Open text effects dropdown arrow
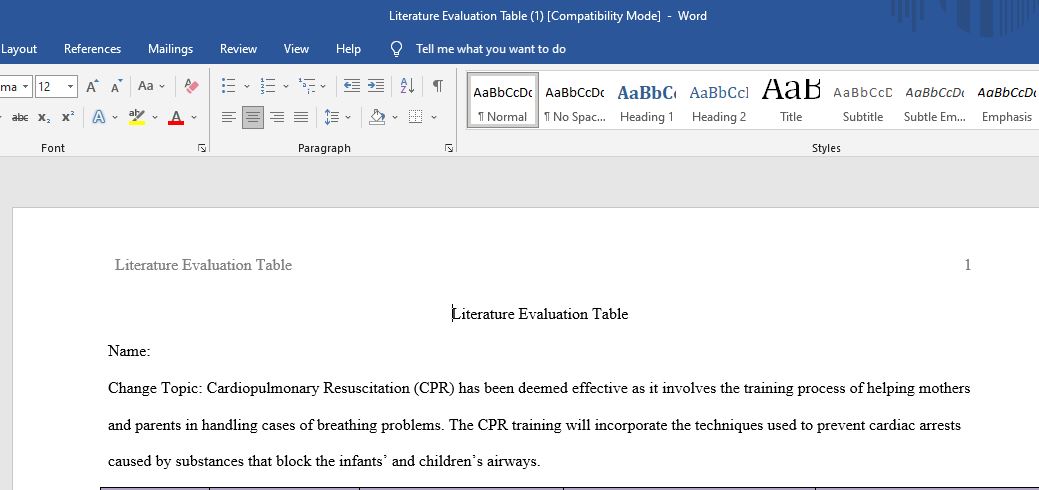 115,117
